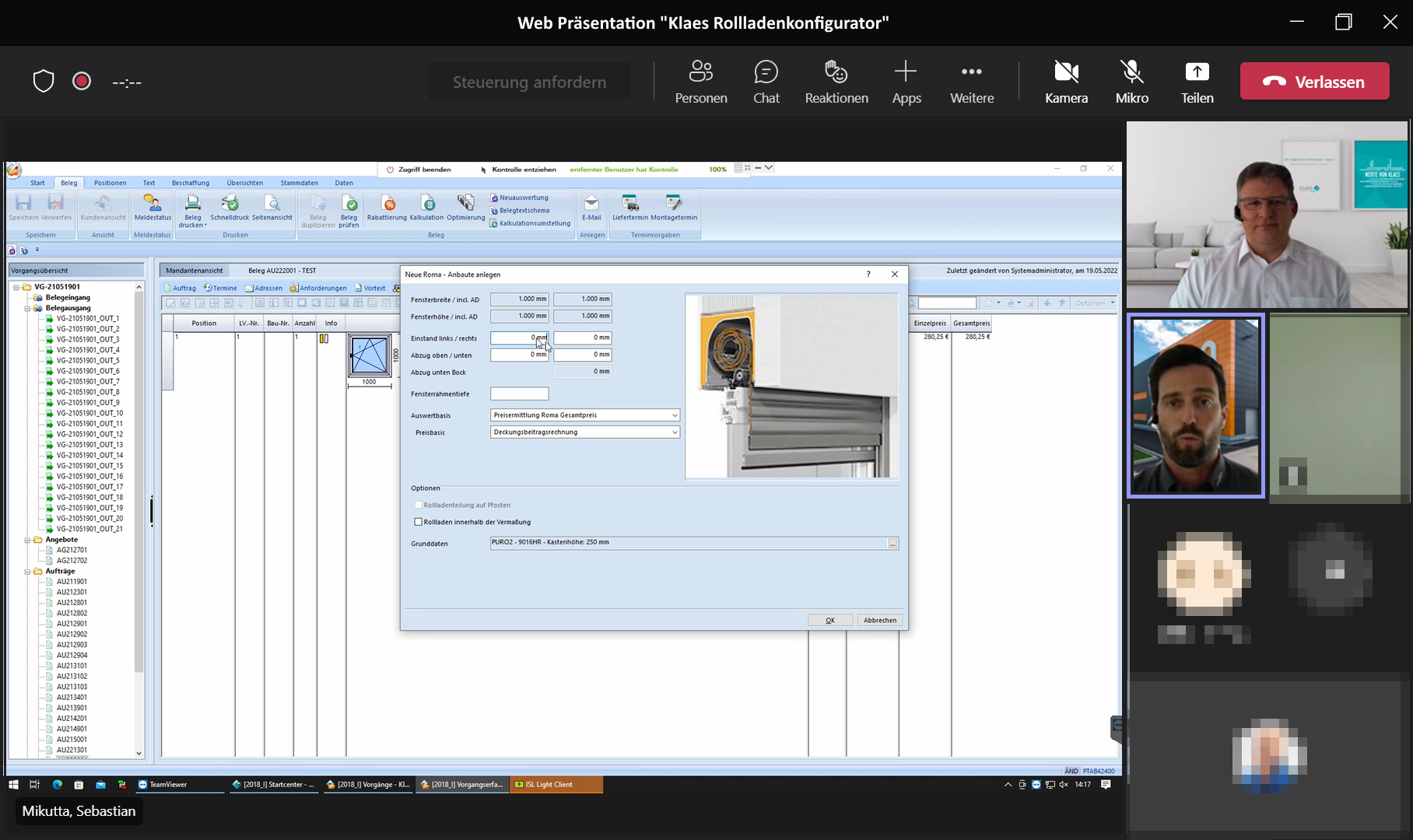
Task: Click Kalkulationsumstellung in the ribbon
Action: coord(530,223)
